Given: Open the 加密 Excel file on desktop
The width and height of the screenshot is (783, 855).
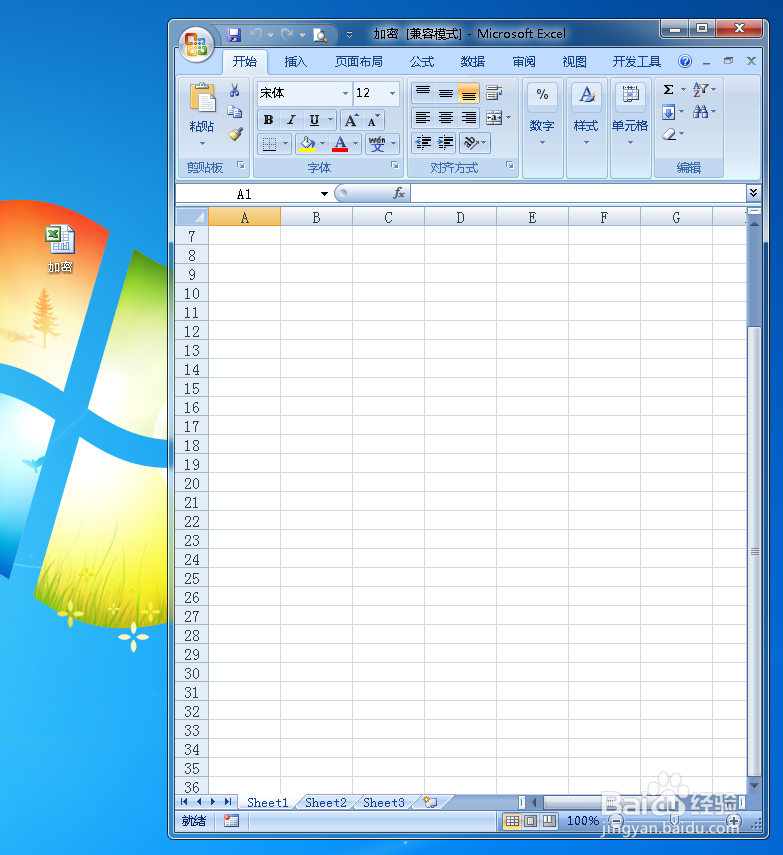Looking at the screenshot, I should pyautogui.click(x=60, y=248).
